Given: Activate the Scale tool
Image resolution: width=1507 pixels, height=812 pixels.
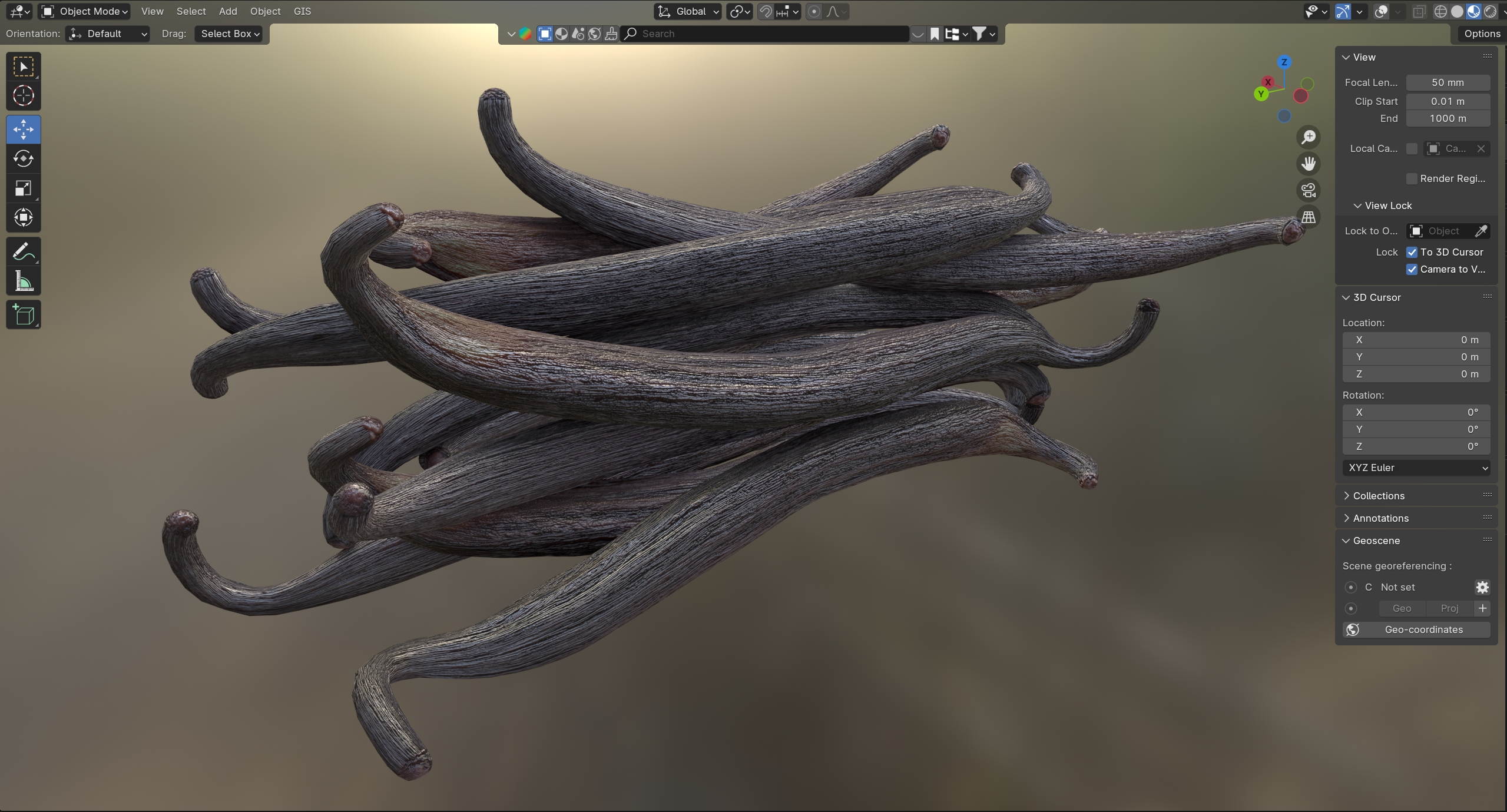Looking at the screenshot, I should pyautogui.click(x=24, y=188).
